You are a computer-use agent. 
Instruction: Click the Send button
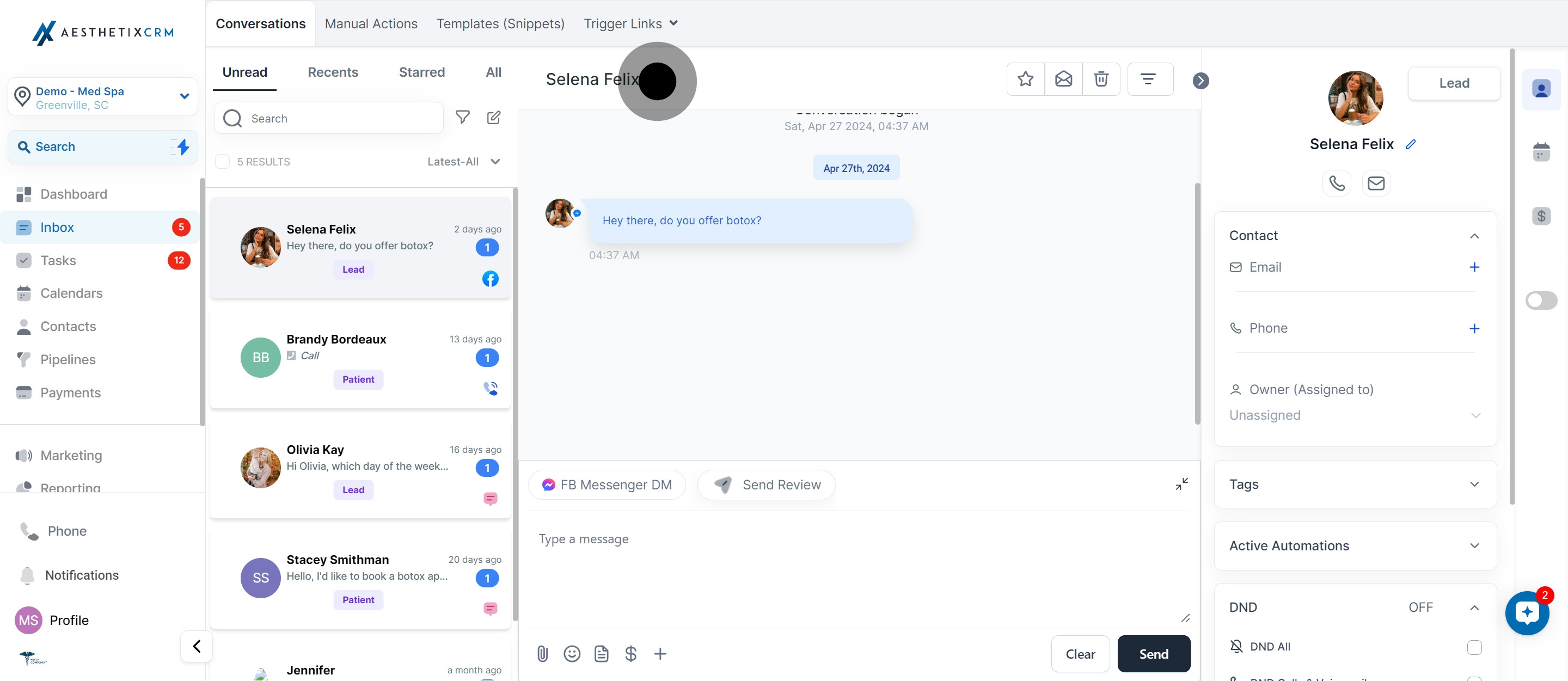[x=1153, y=654]
